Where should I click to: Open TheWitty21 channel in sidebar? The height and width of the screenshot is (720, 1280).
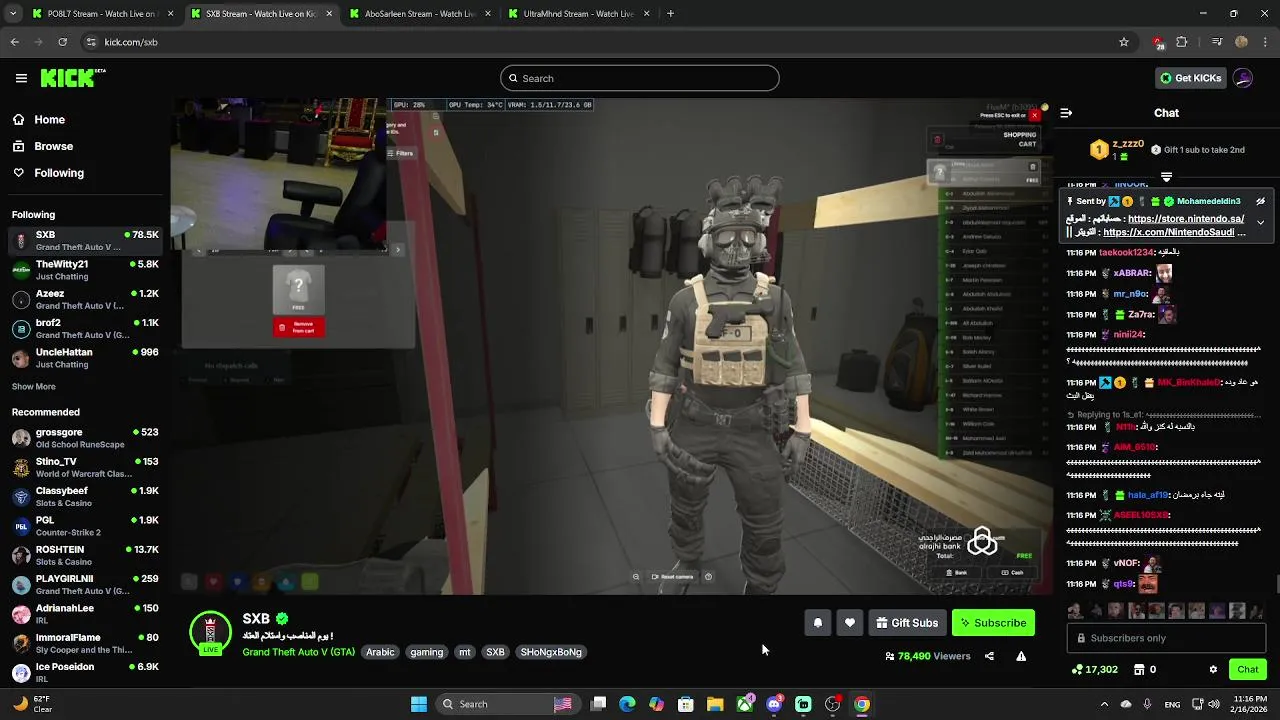click(85, 270)
